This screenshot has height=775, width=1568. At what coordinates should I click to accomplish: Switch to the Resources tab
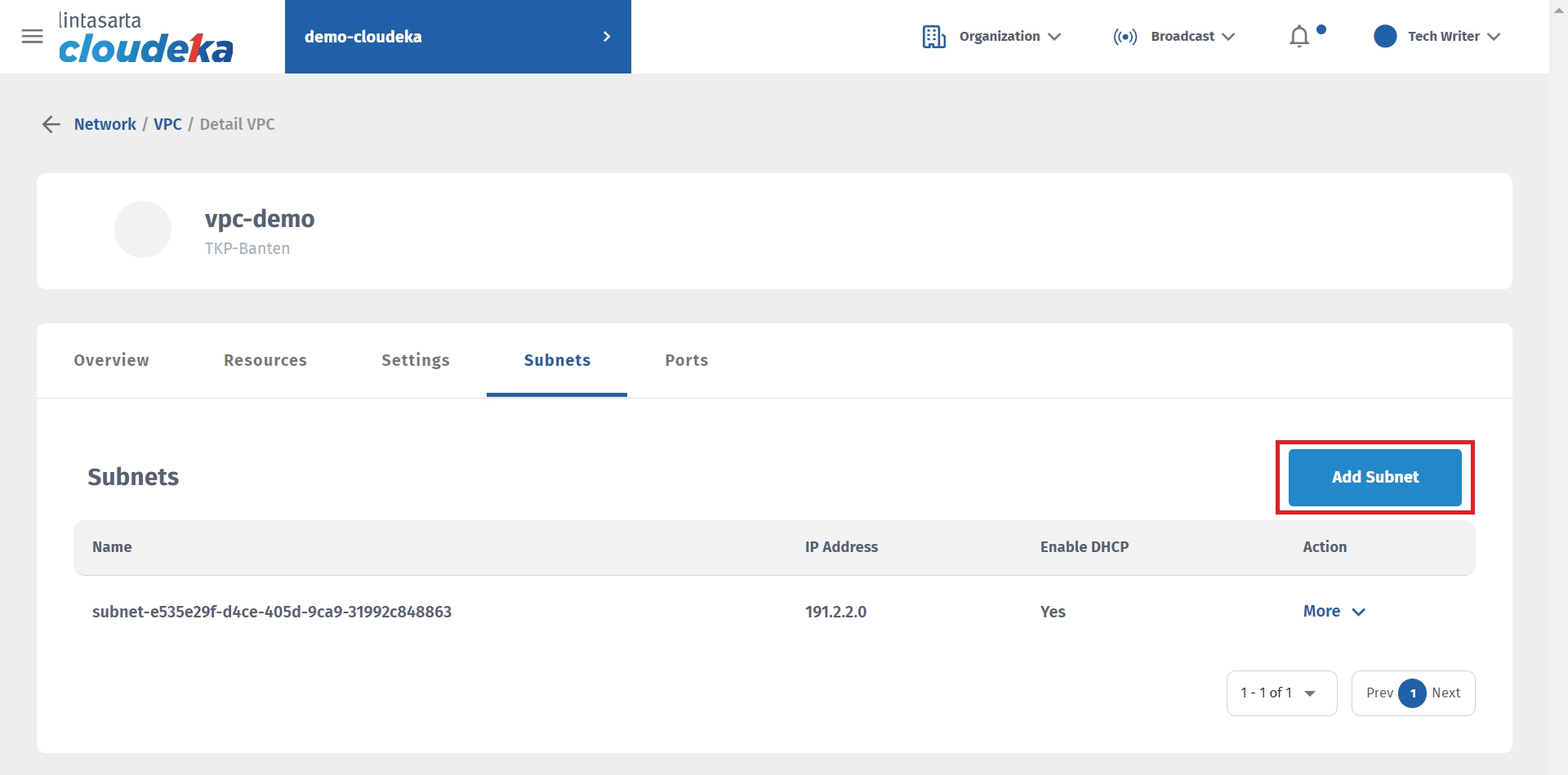265,360
